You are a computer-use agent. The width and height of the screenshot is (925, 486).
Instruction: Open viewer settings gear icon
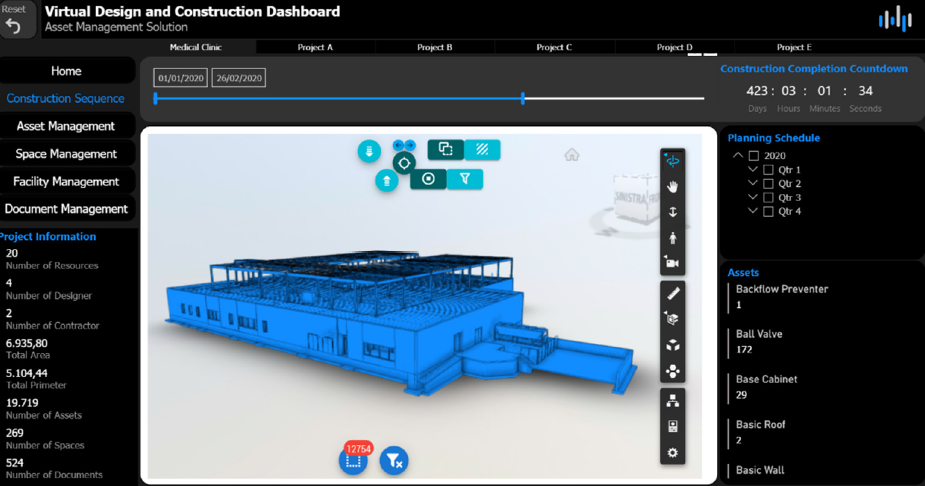coord(673,453)
